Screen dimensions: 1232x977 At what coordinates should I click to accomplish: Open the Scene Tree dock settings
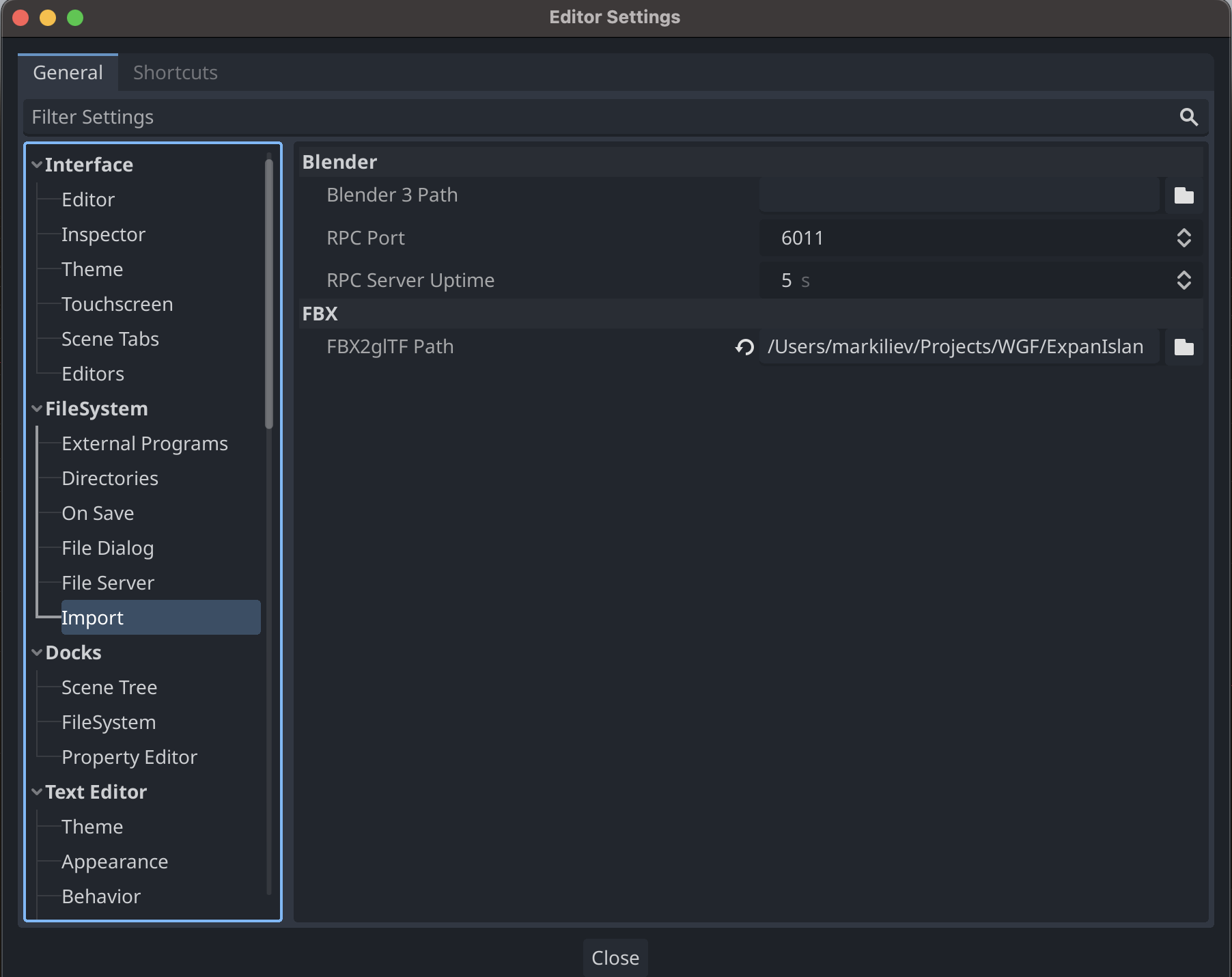coord(109,687)
